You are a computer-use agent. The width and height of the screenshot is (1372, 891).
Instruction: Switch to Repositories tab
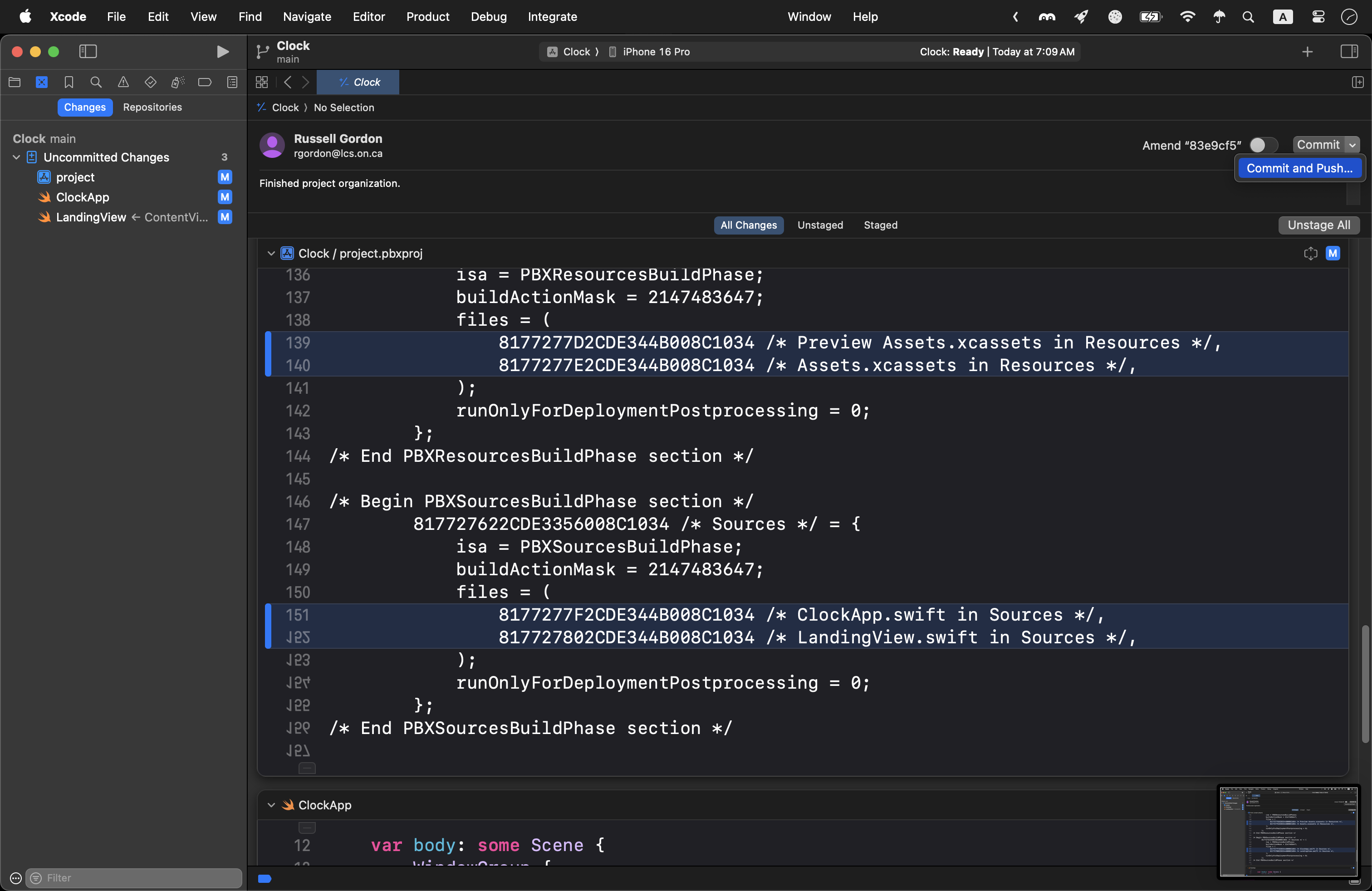[x=152, y=107]
